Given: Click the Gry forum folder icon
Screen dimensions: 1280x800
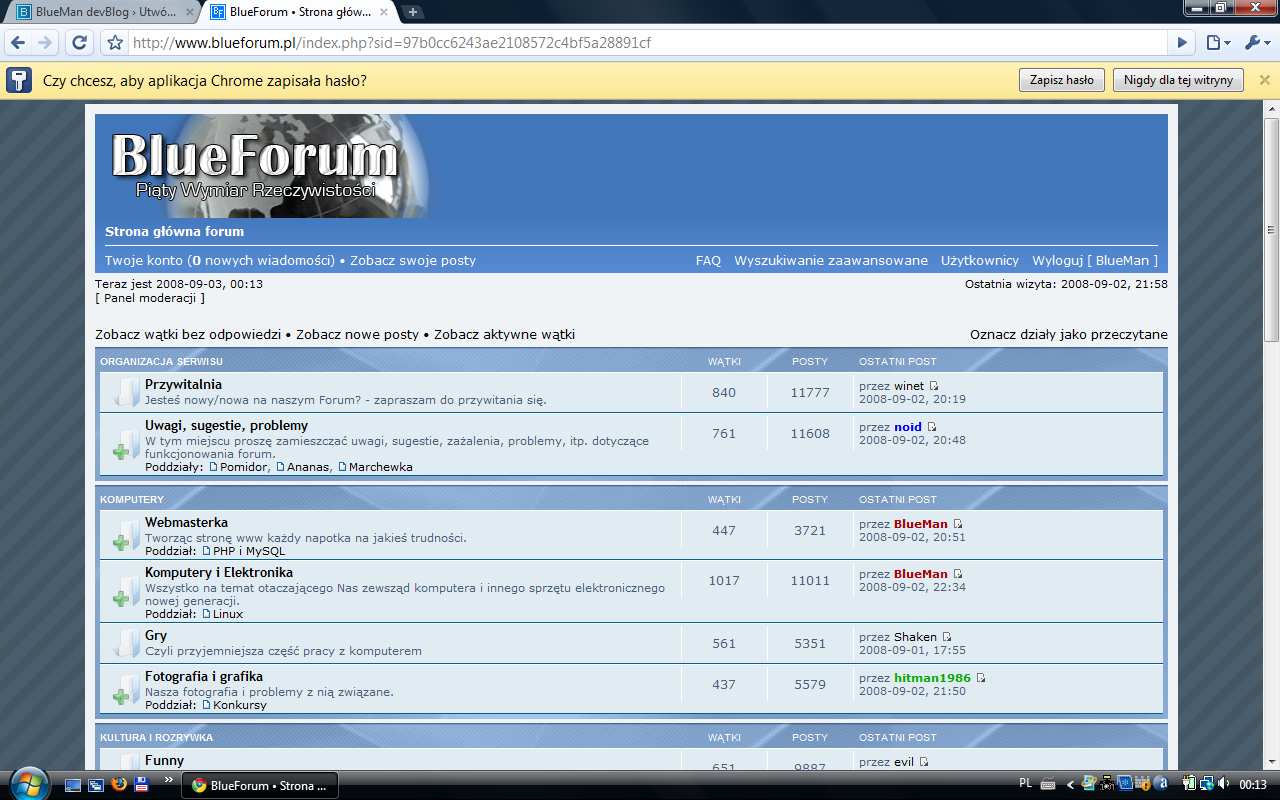Looking at the screenshot, I should point(124,643).
